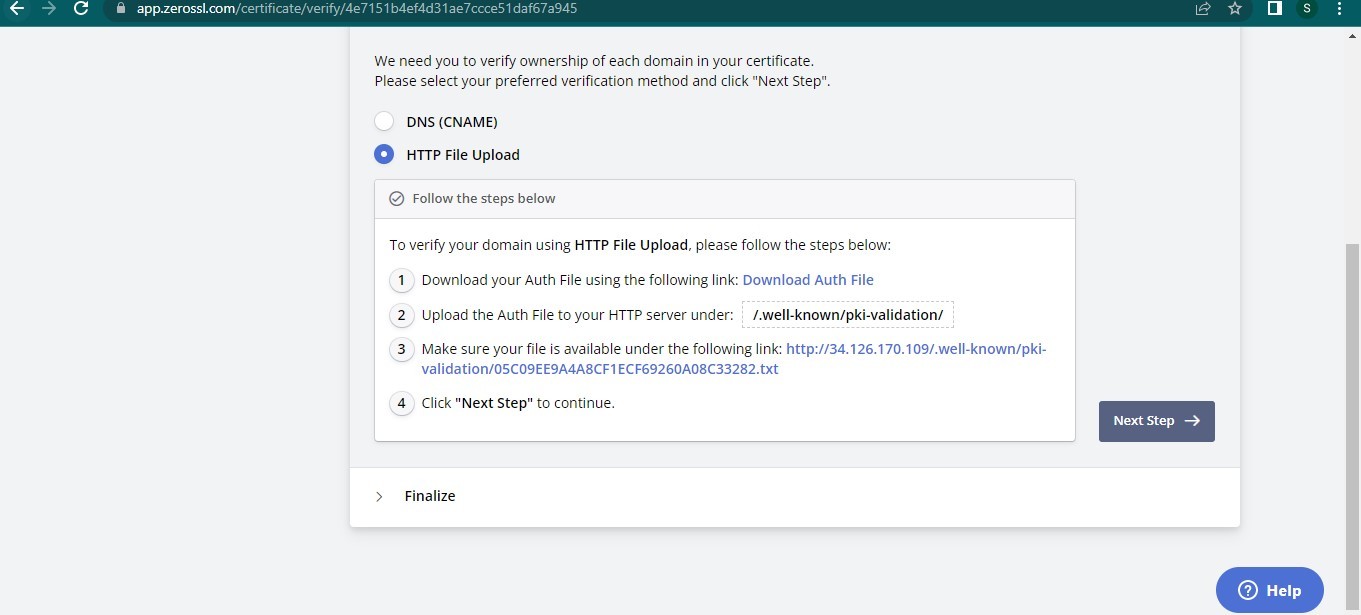The height and width of the screenshot is (615, 1361).
Task: Open the Help chat widget
Action: pos(1269,590)
